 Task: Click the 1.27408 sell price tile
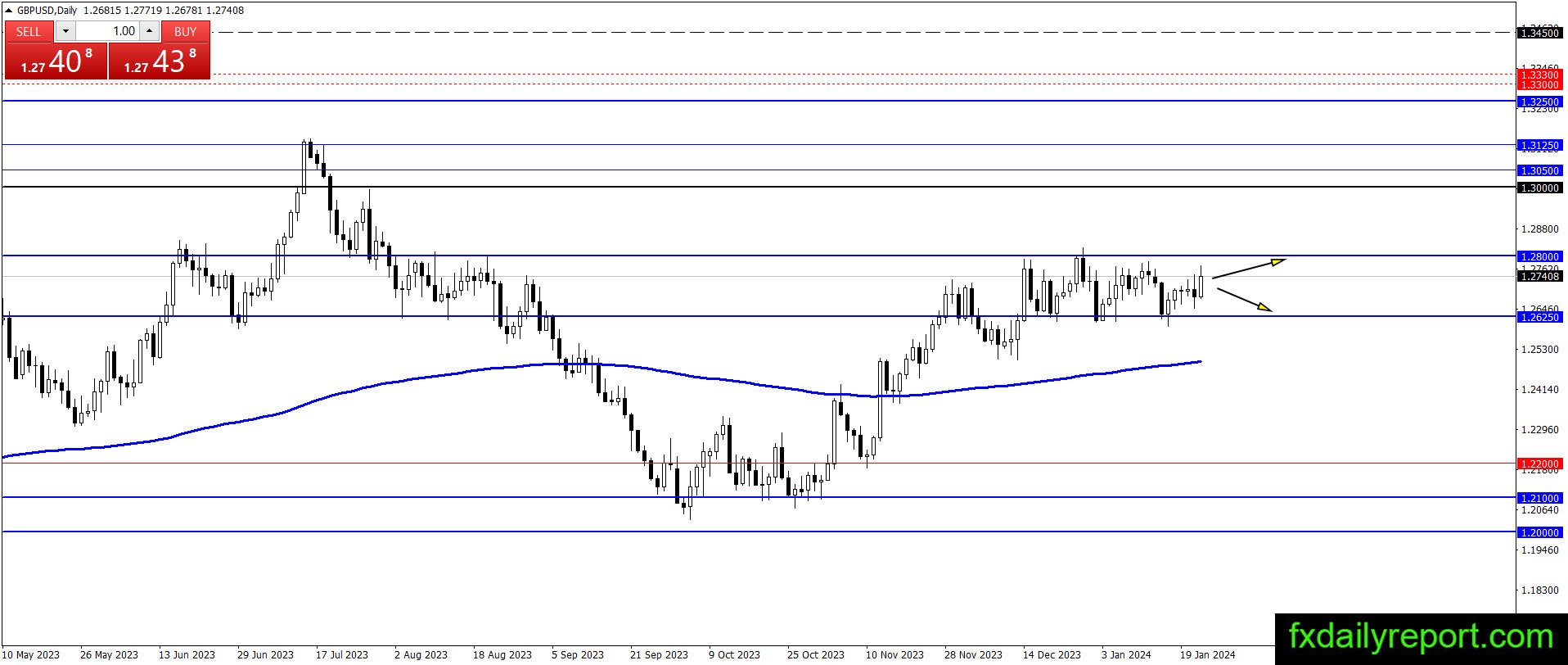pyautogui.click(x=56, y=61)
